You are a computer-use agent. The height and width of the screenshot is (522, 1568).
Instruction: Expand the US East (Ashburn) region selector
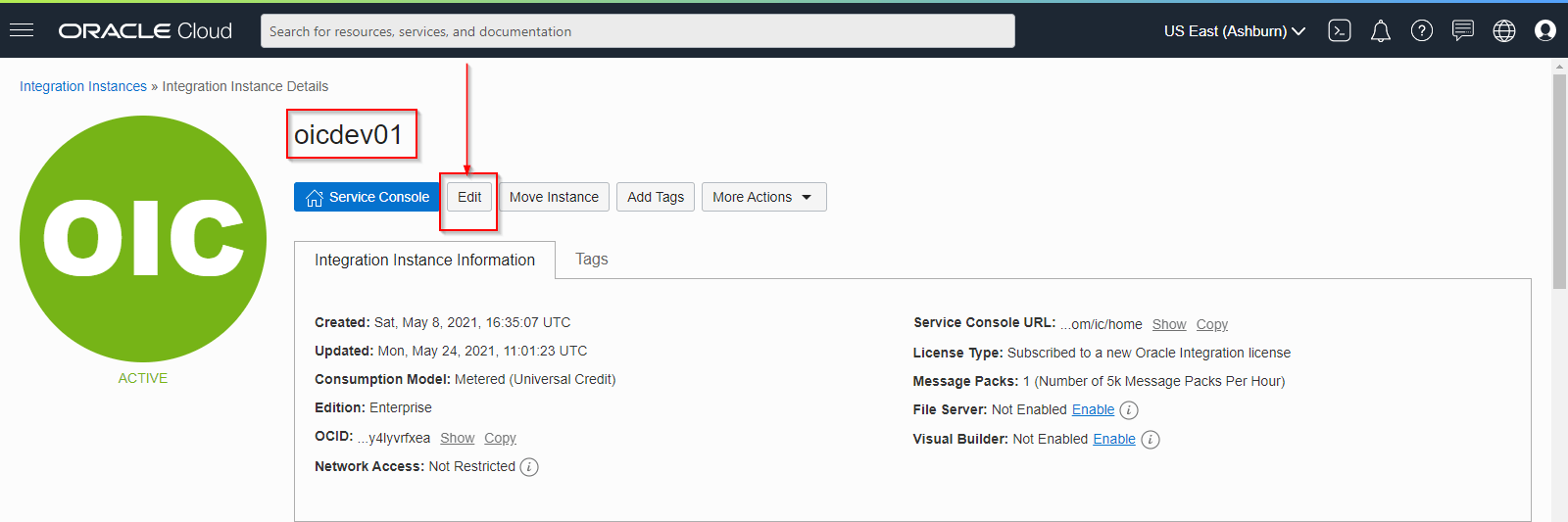1235,31
